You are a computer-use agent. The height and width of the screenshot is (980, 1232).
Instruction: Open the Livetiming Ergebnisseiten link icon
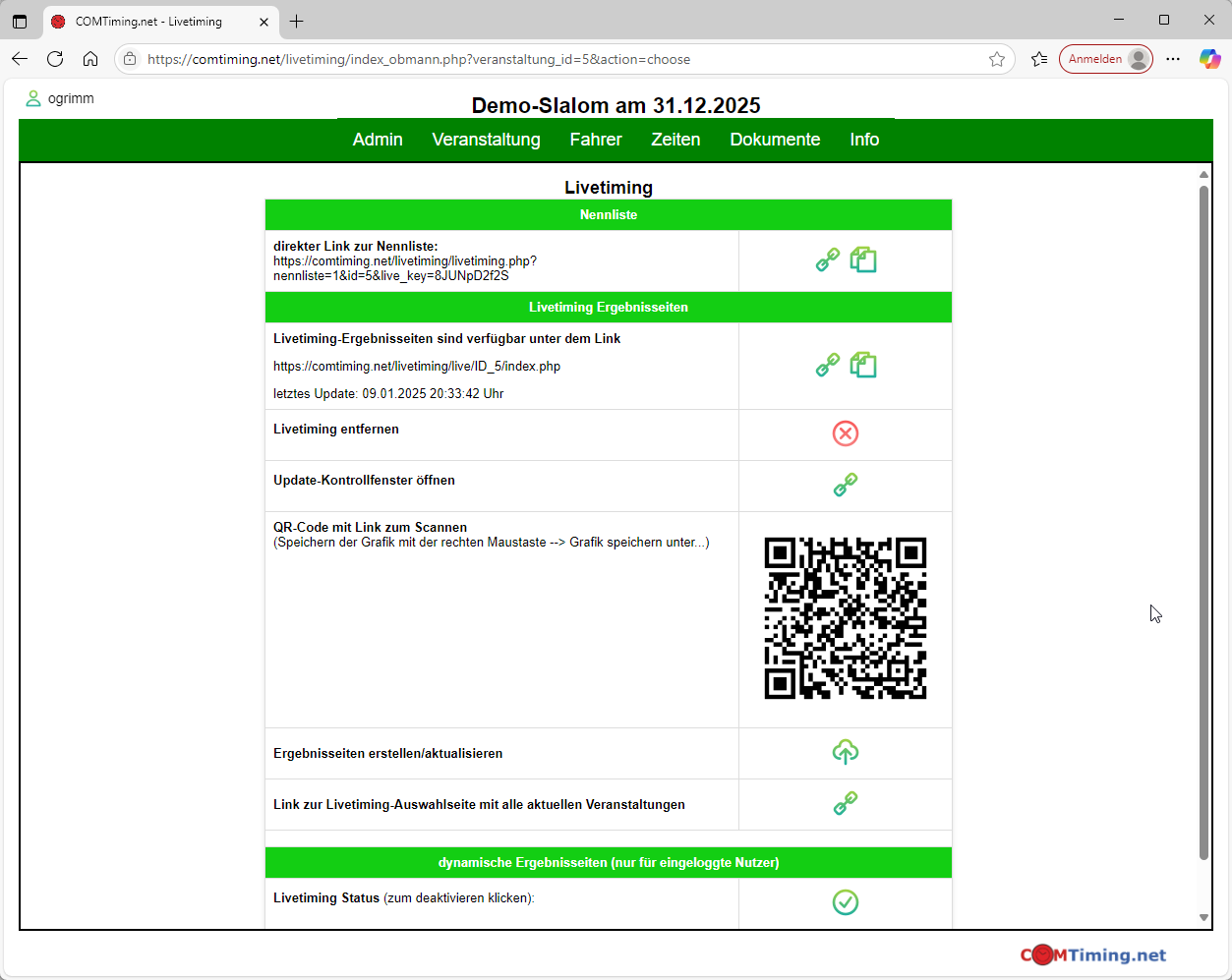pos(828,365)
